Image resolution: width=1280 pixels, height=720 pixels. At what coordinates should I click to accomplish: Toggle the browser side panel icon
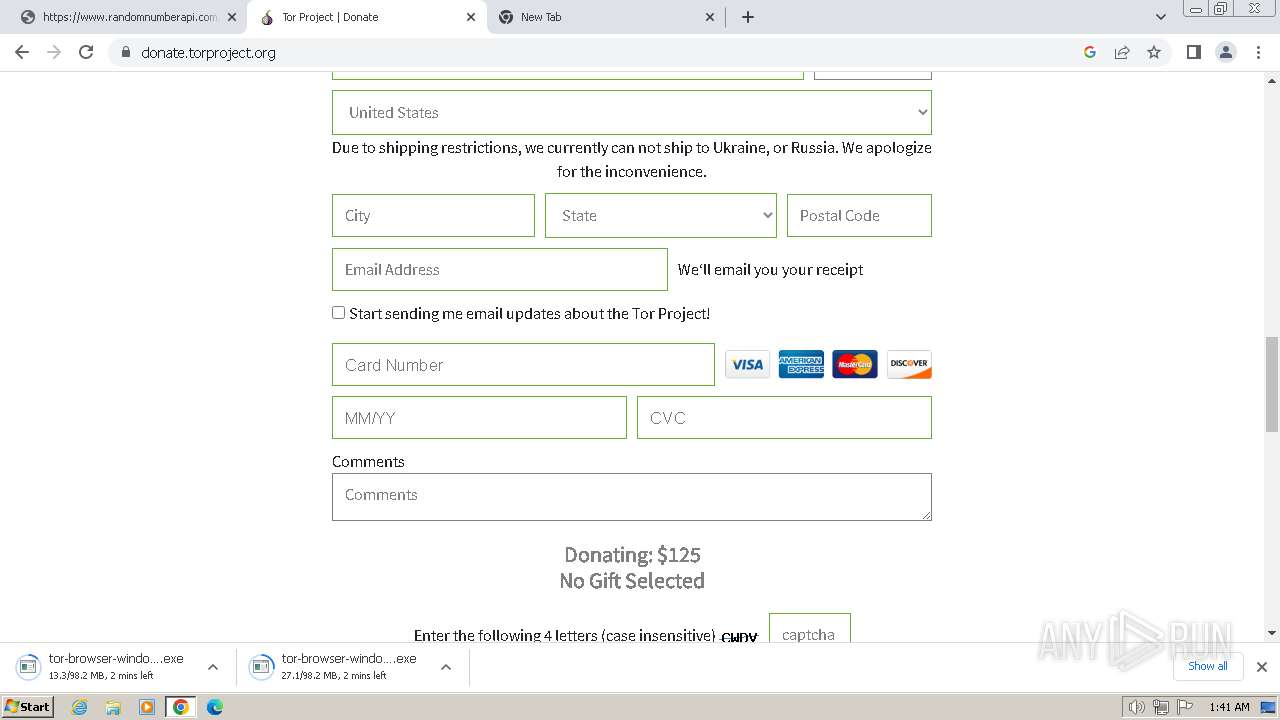click(1193, 52)
